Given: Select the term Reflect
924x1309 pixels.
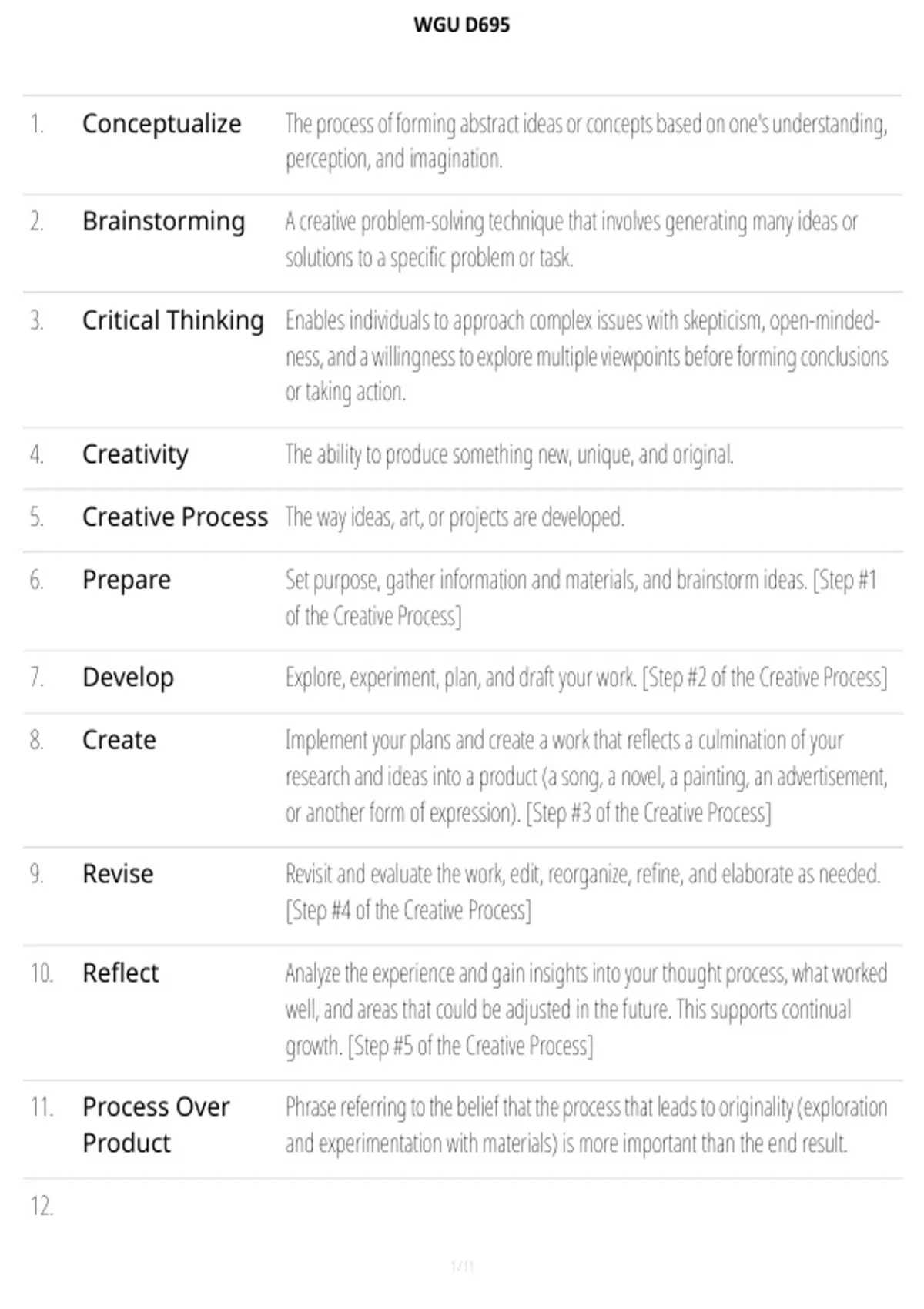Looking at the screenshot, I should (x=121, y=973).
